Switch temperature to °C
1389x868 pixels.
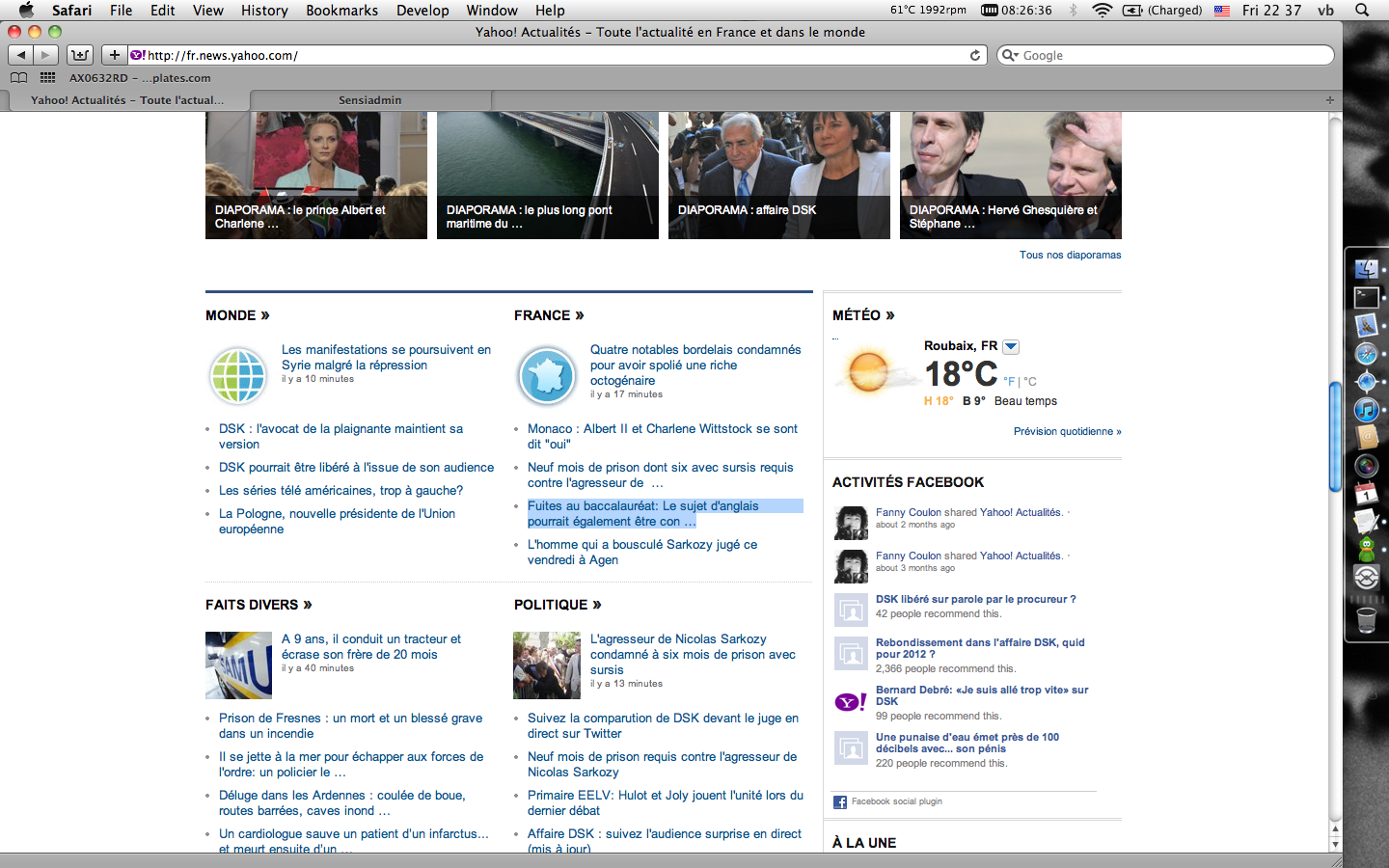click(1030, 382)
